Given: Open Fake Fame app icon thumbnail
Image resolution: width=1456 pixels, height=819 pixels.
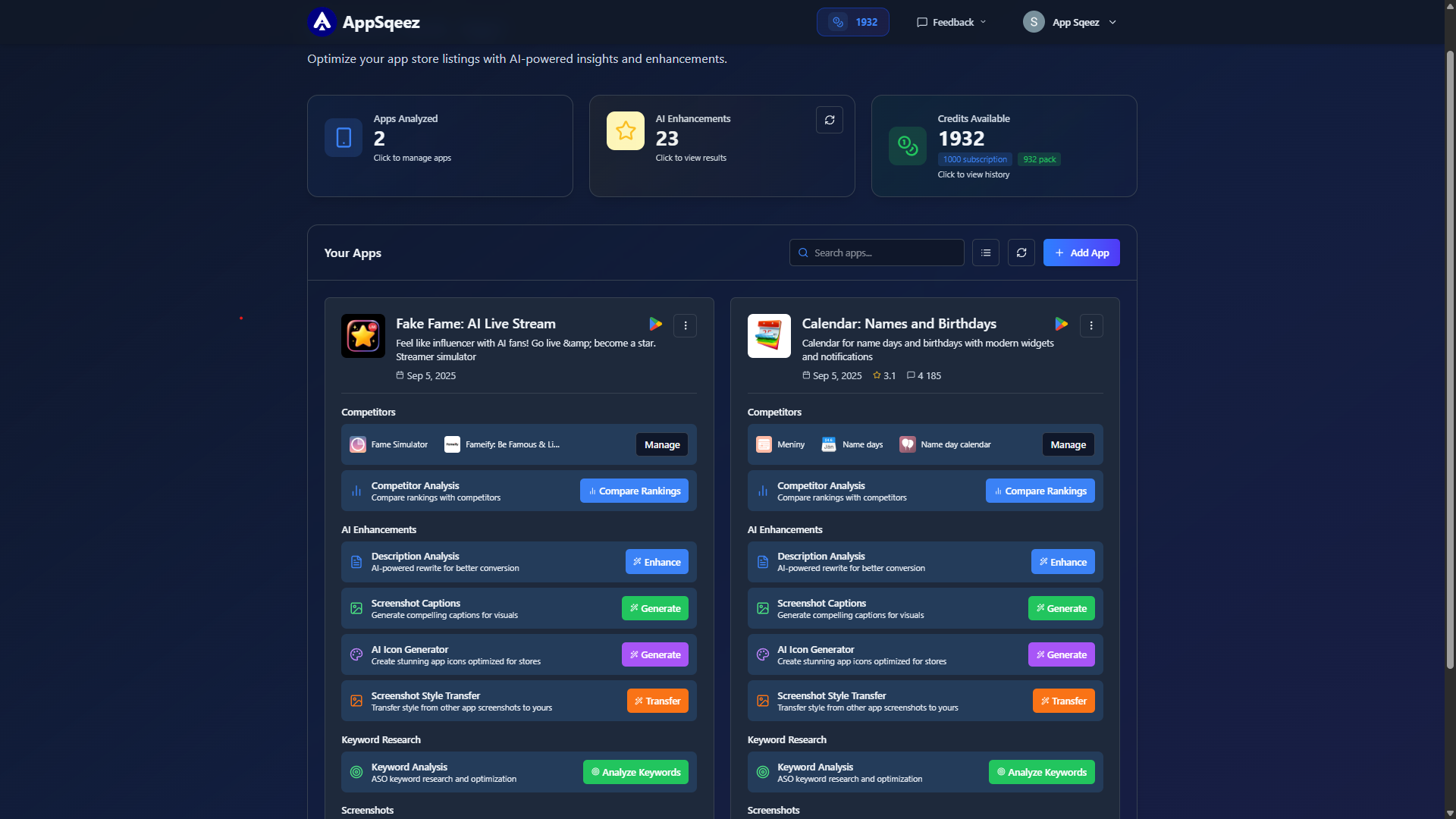Looking at the screenshot, I should click(363, 336).
